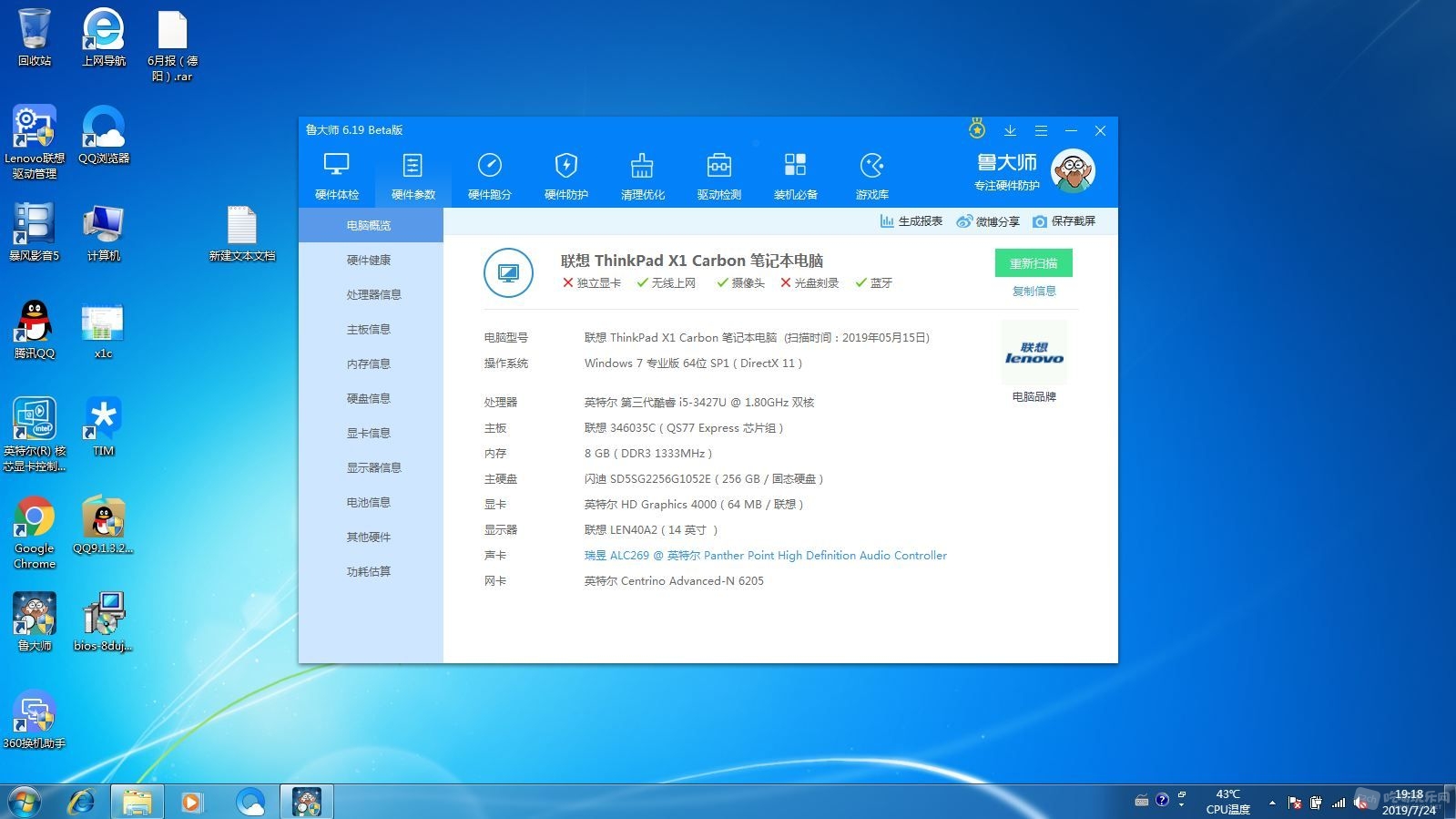This screenshot has width=1456, height=819.
Task: Select the 英特尔核芯显卡控制 desktop icon
Action: (x=35, y=435)
